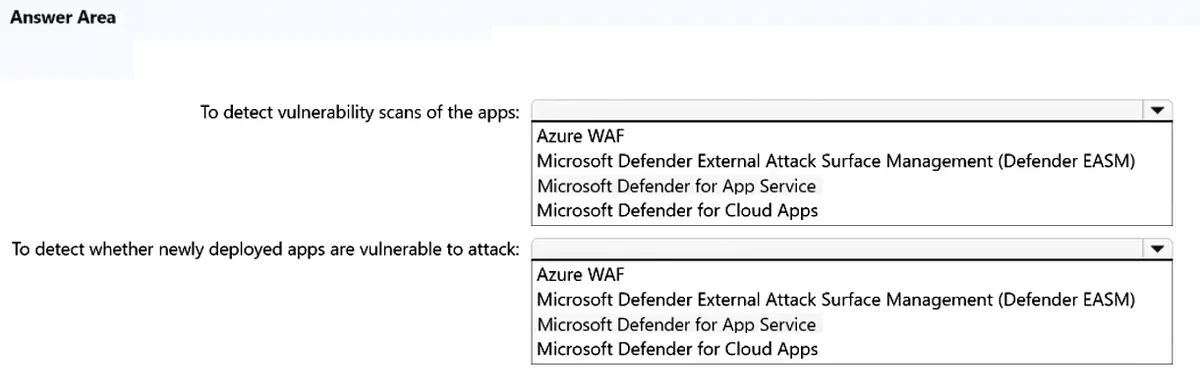The height and width of the screenshot is (389, 1200).
Task: Choose Defender EASM for newly deployed apps
Action: point(836,298)
